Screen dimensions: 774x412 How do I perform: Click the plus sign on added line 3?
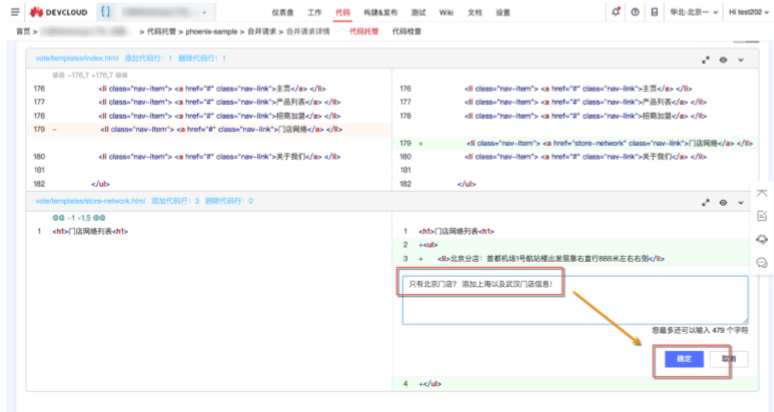pyautogui.click(x=421, y=259)
